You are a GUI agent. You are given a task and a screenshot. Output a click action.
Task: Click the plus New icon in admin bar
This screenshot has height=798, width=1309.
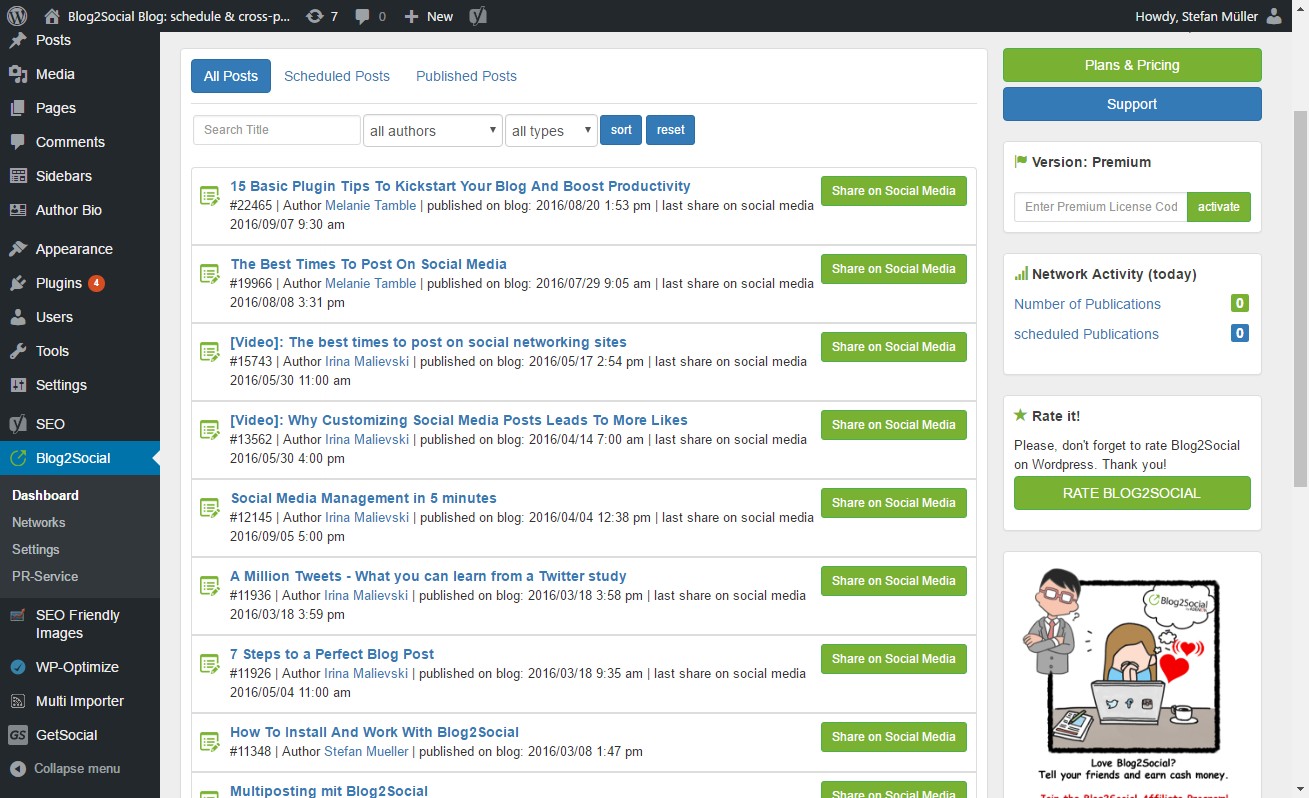pyautogui.click(x=411, y=16)
